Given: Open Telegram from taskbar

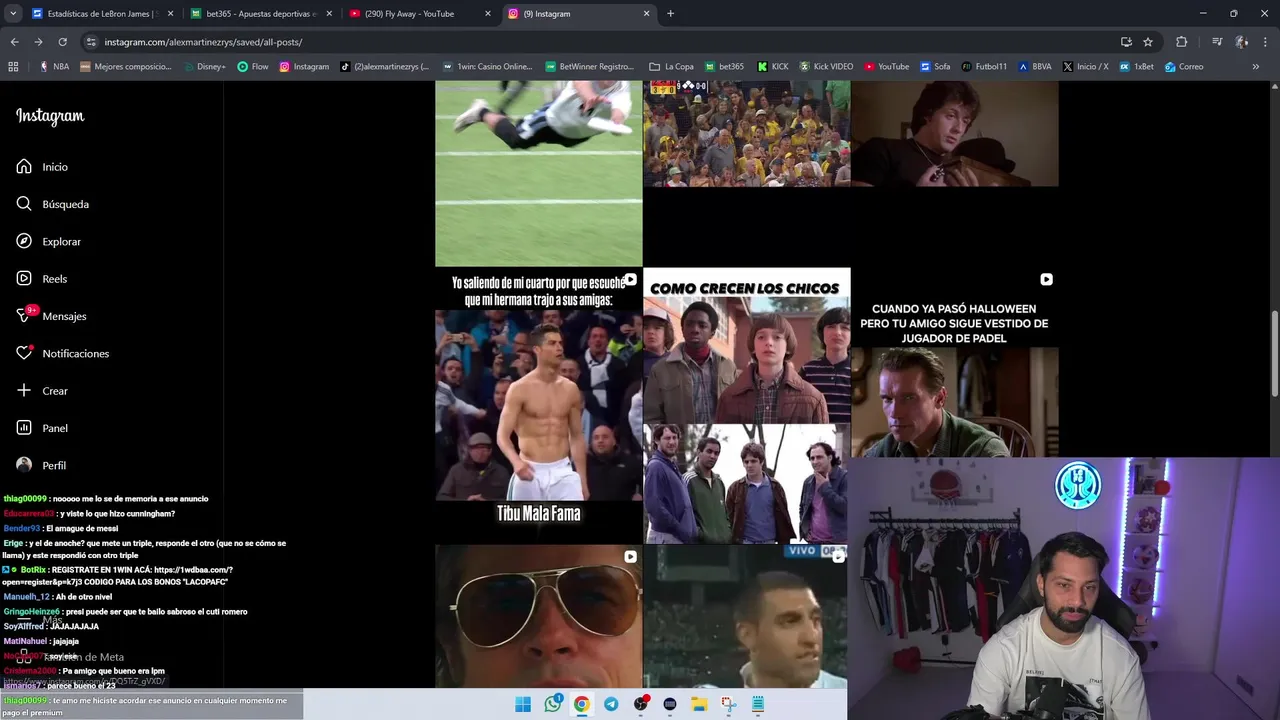Looking at the screenshot, I should (x=611, y=704).
